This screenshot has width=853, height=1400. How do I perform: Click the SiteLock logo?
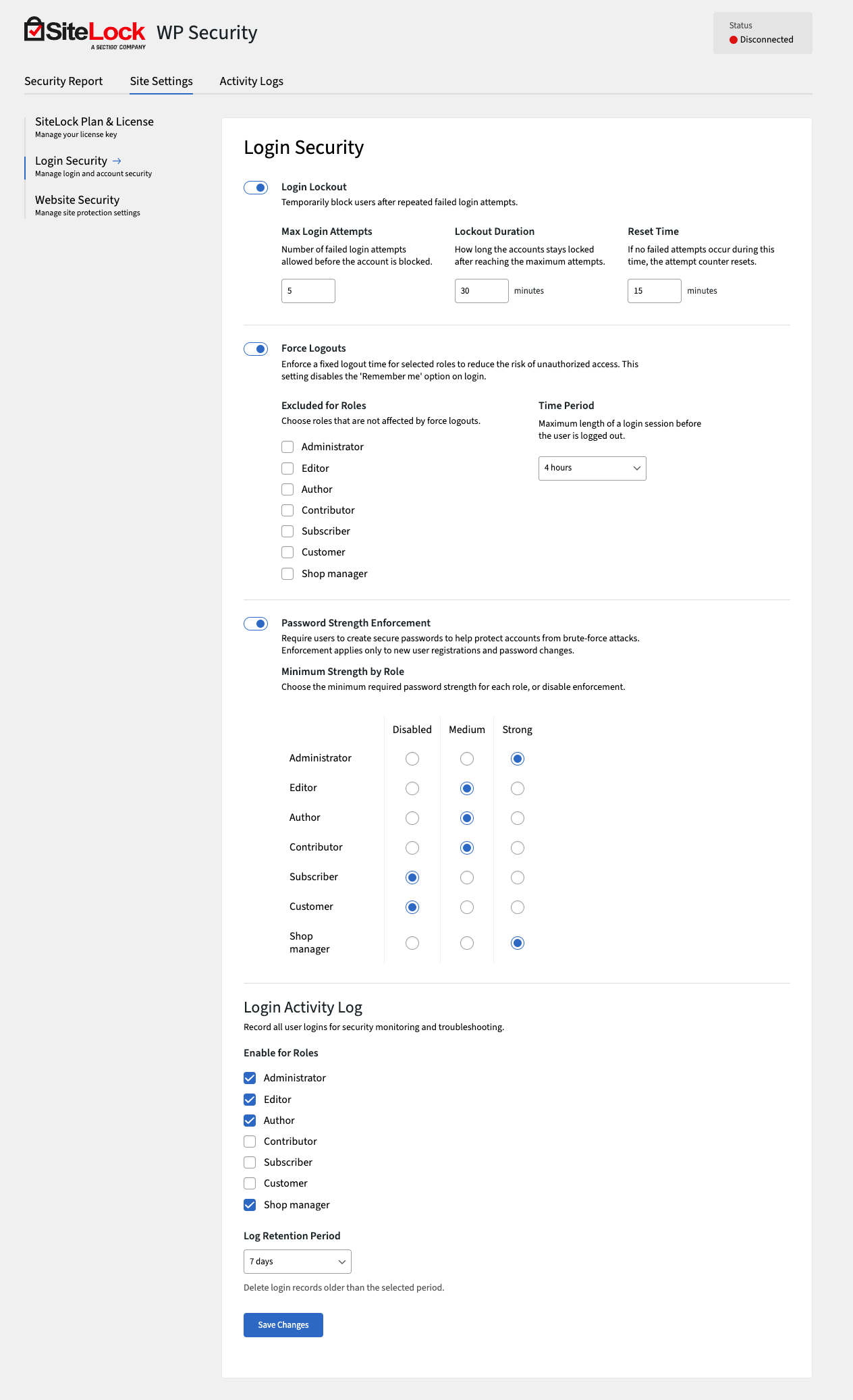click(85, 32)
